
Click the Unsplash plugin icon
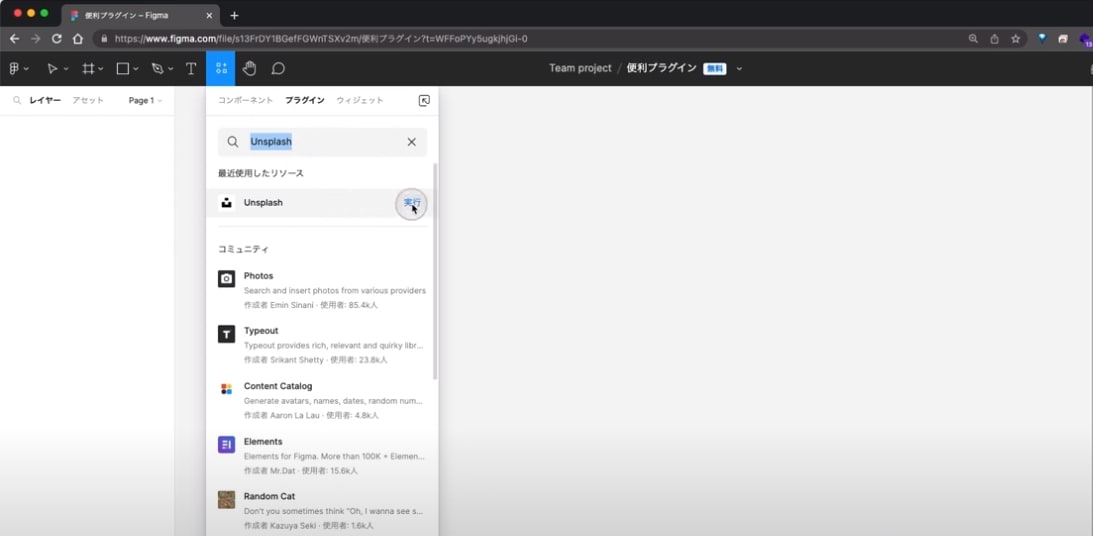pyautogui.click(x=226, y=203)
